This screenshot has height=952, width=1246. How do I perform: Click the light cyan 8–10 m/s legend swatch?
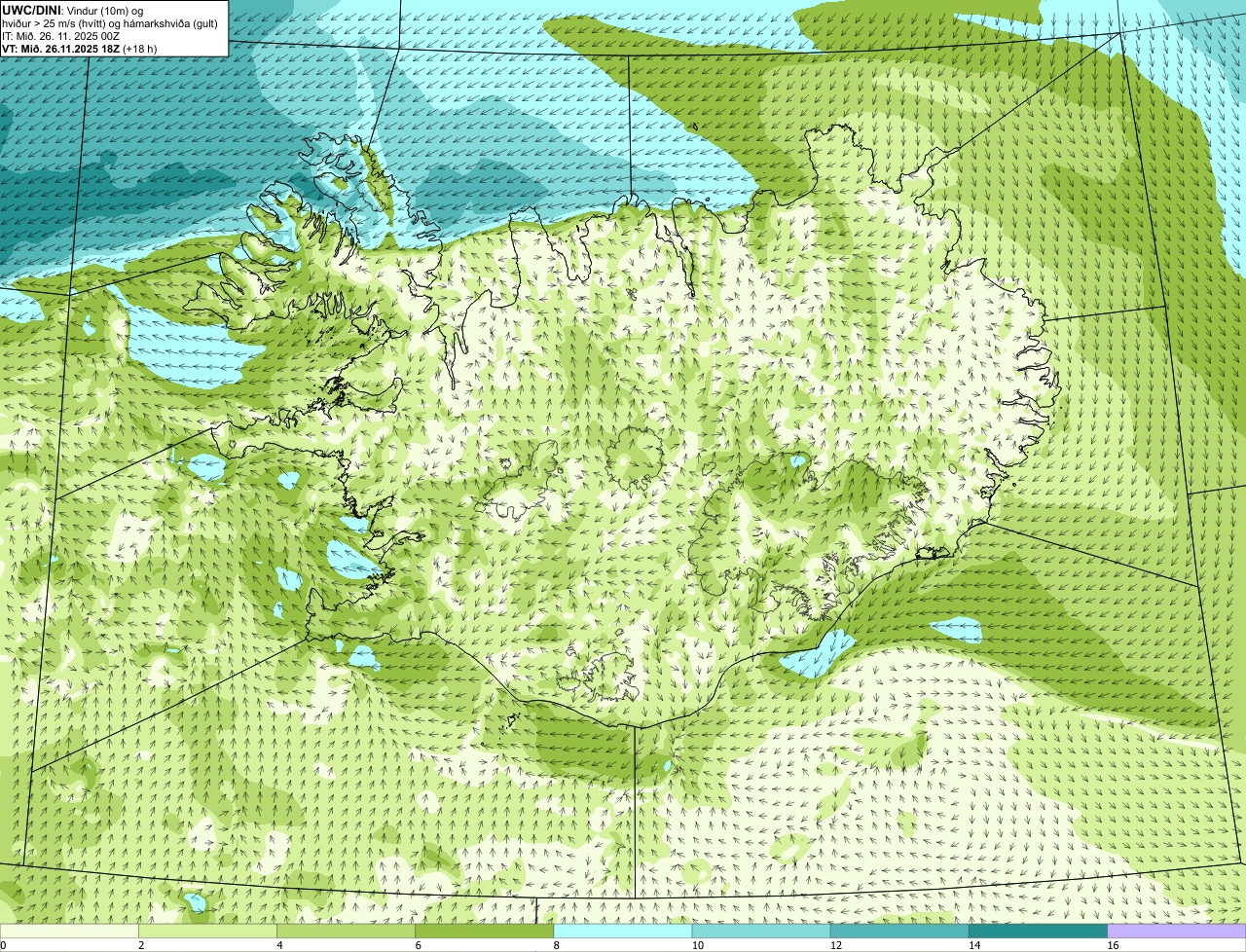(623, 932)
